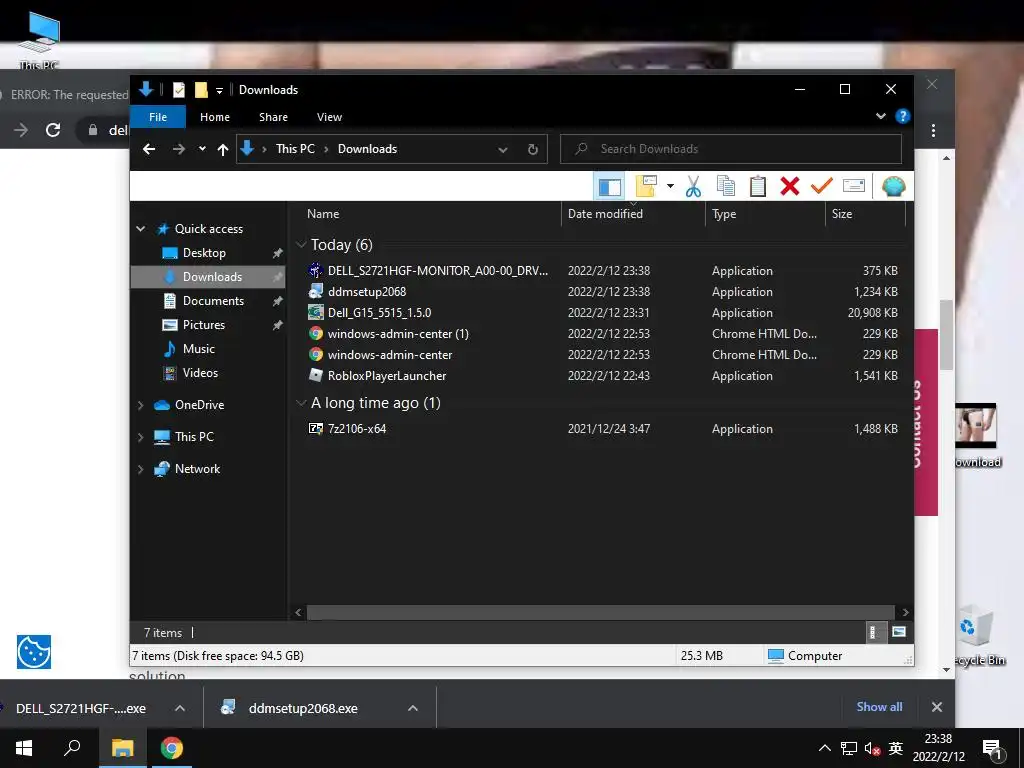This screenshot has height=768, width=1024.
Task: Sort by the Type column header
Action: tap(765, 214)
